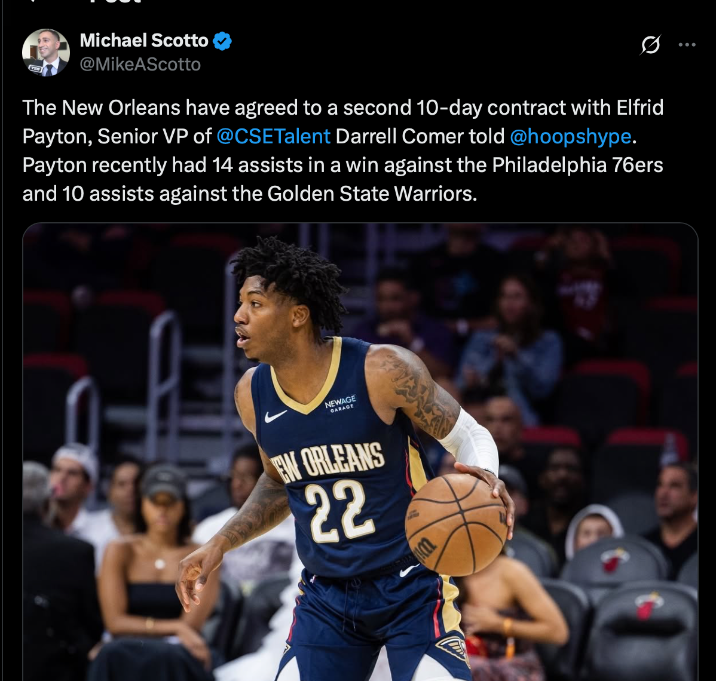This screenshot has height=681, width=716.
Task: Open the Elfrid Payton photo
Action: tap(360, 452)
